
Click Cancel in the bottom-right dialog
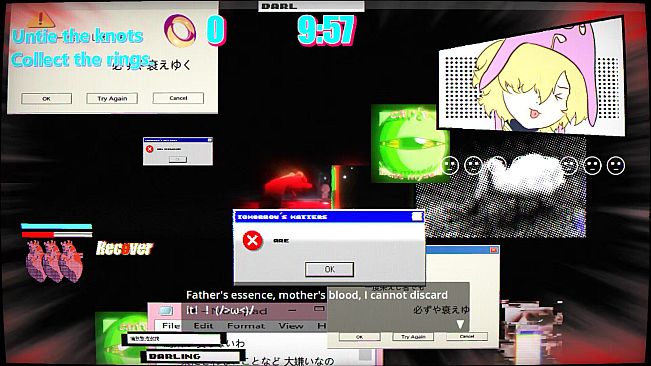467,336
